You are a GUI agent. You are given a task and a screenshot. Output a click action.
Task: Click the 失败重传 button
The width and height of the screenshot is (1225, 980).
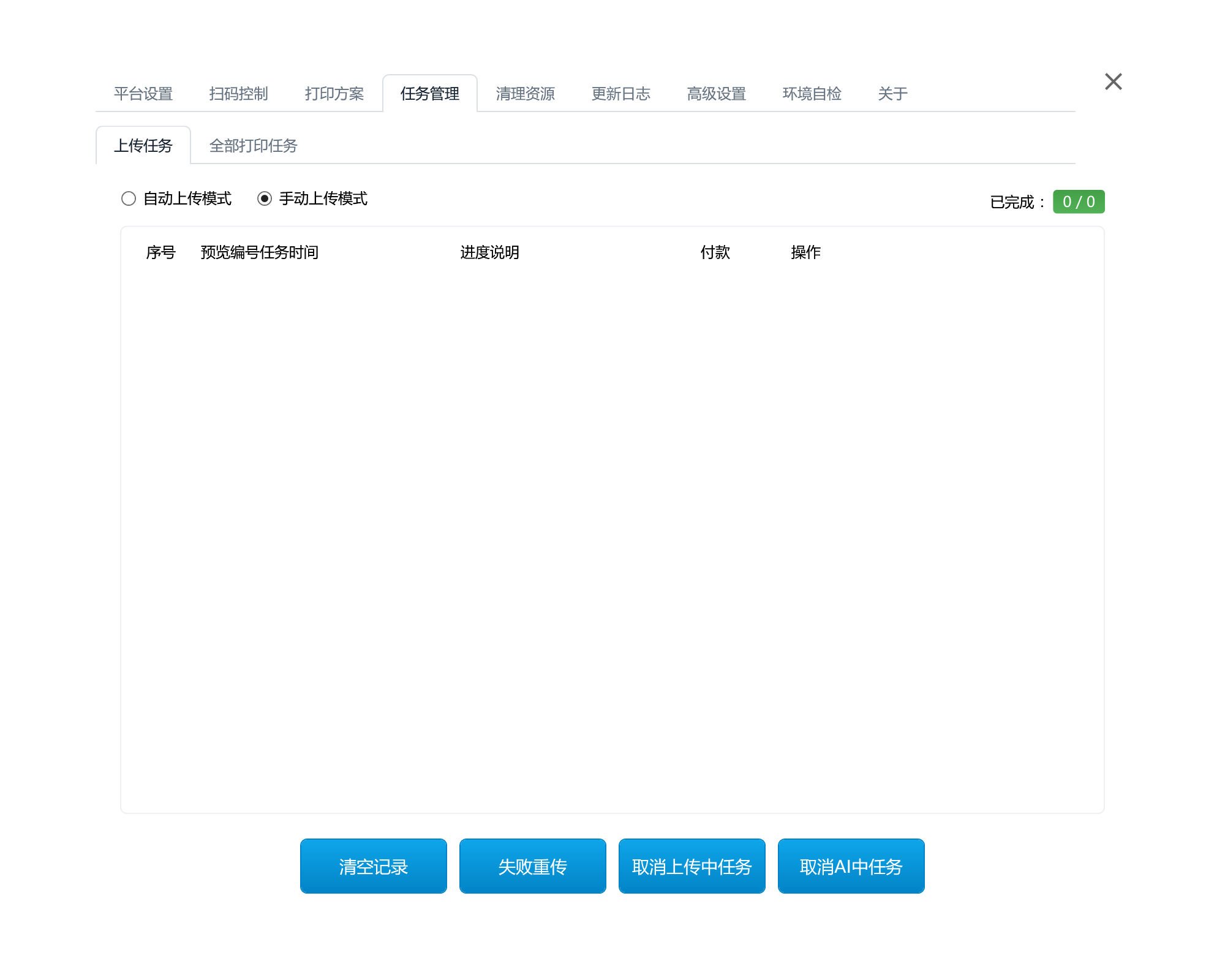click(x=533, y=866)
